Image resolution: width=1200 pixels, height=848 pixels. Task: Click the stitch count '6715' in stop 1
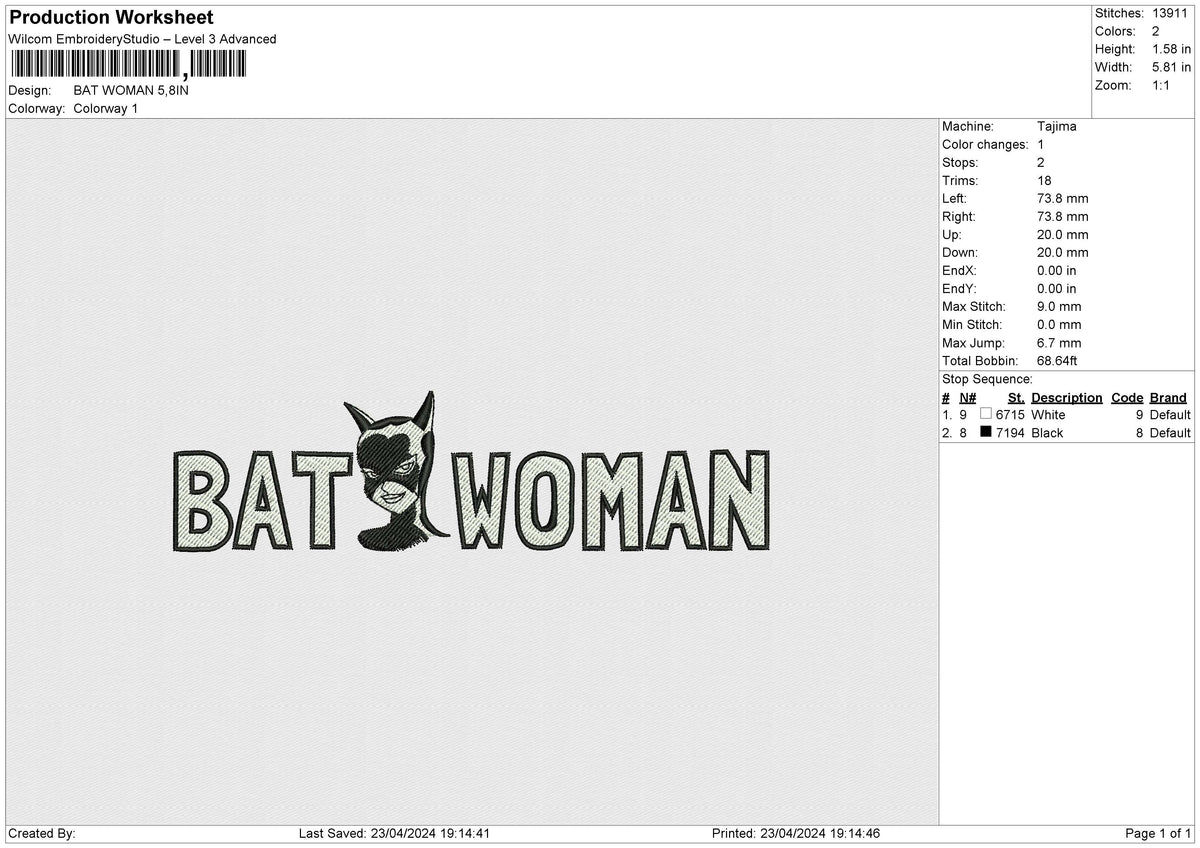1011,414
